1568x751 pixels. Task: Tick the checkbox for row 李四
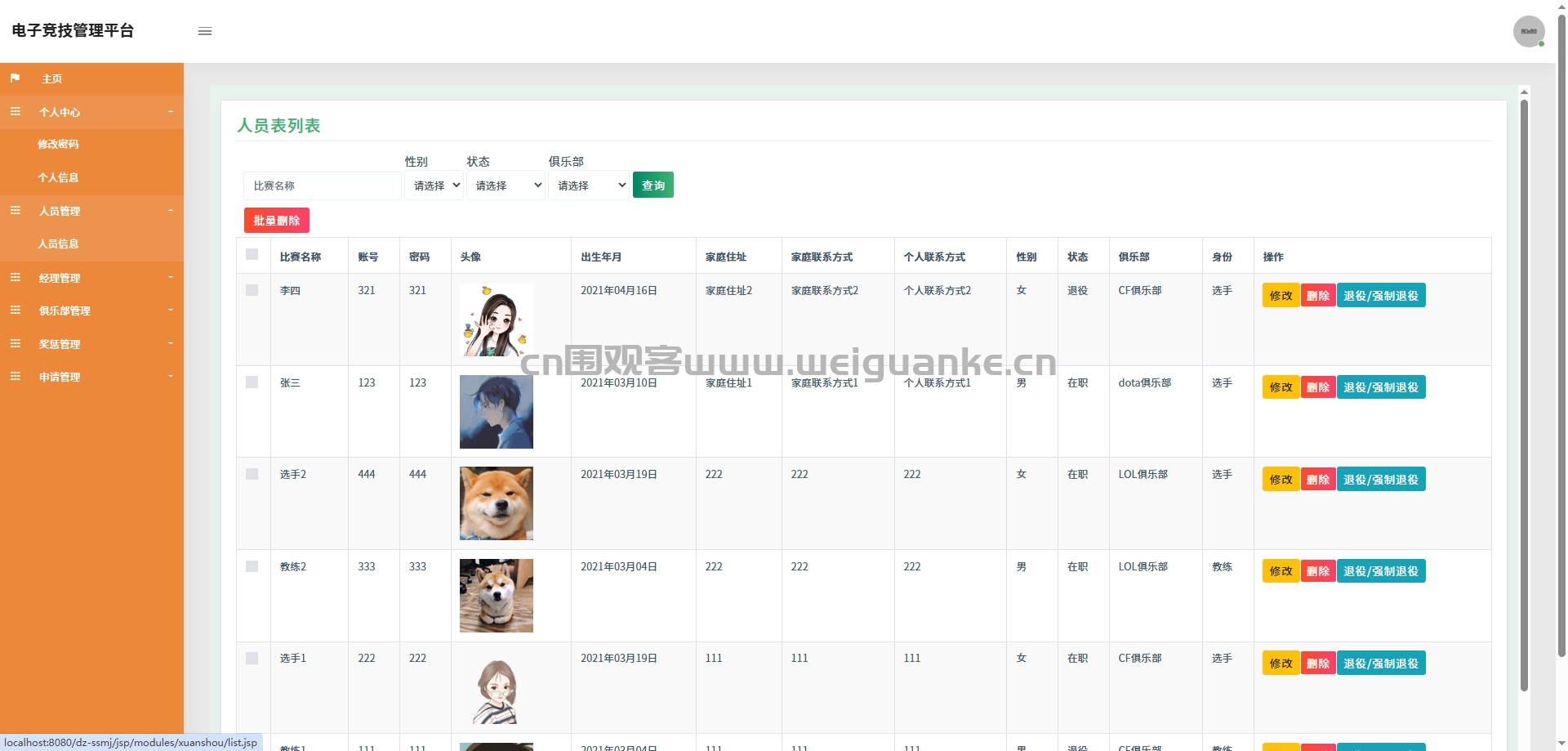(252, 290)
